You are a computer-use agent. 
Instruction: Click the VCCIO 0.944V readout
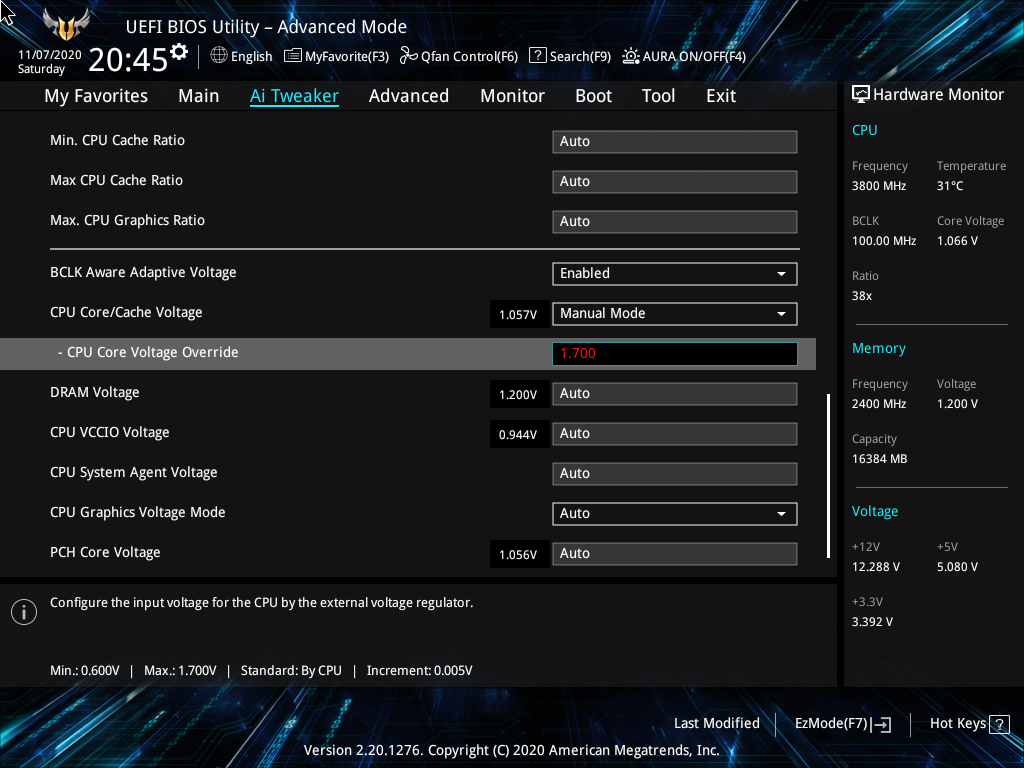pos(518,434)
